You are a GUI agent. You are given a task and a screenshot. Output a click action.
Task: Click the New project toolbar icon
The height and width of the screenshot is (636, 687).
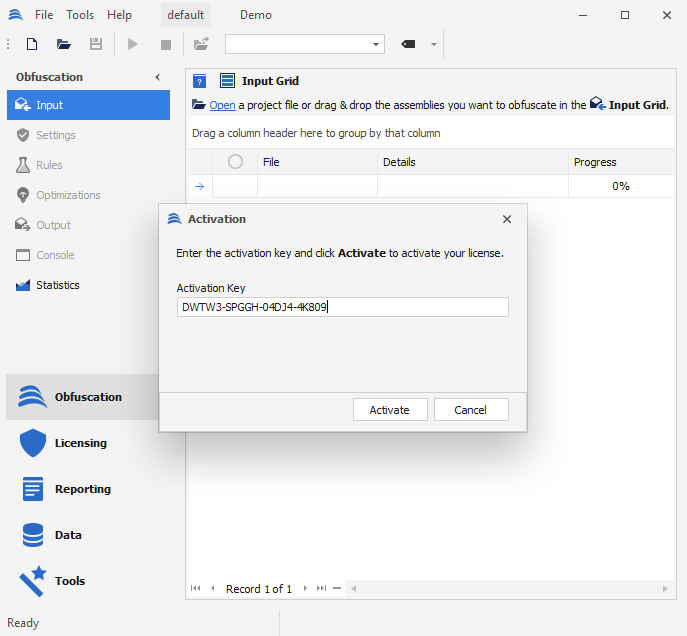point(32,44)
